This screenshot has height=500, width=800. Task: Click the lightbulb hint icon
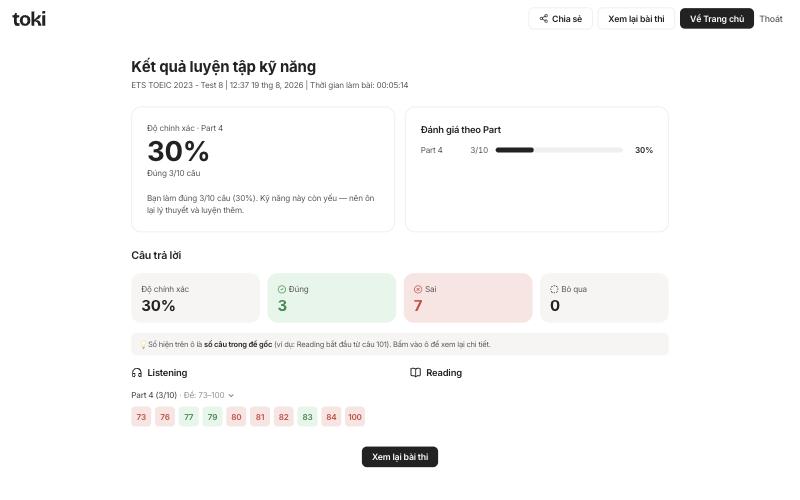tap(143, 345)
